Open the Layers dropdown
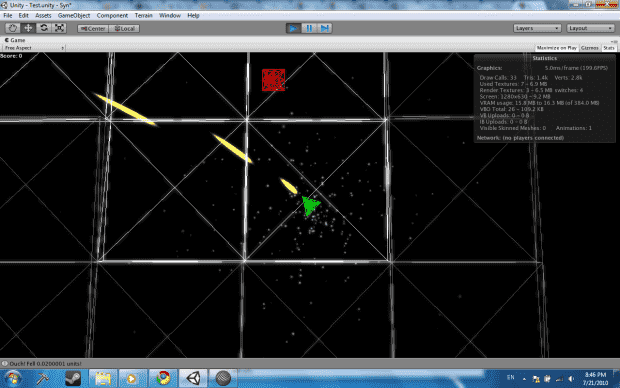620x388 pixels. tap(537, 28)
